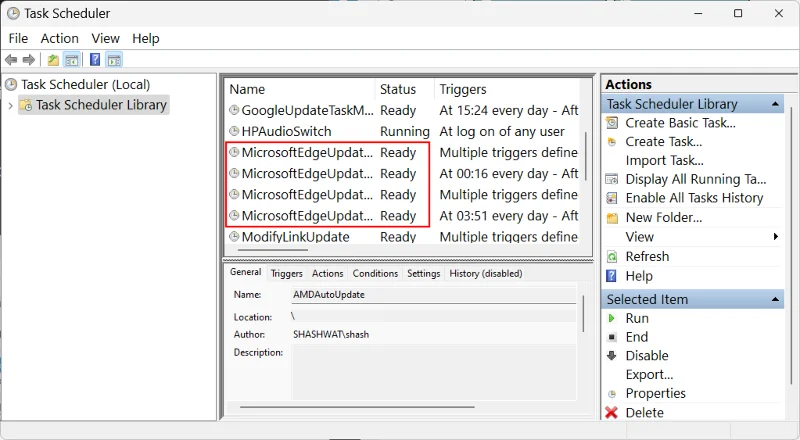The image size is (800, 440).
Task: Click Create Task... action
Action: click(664, 142)
